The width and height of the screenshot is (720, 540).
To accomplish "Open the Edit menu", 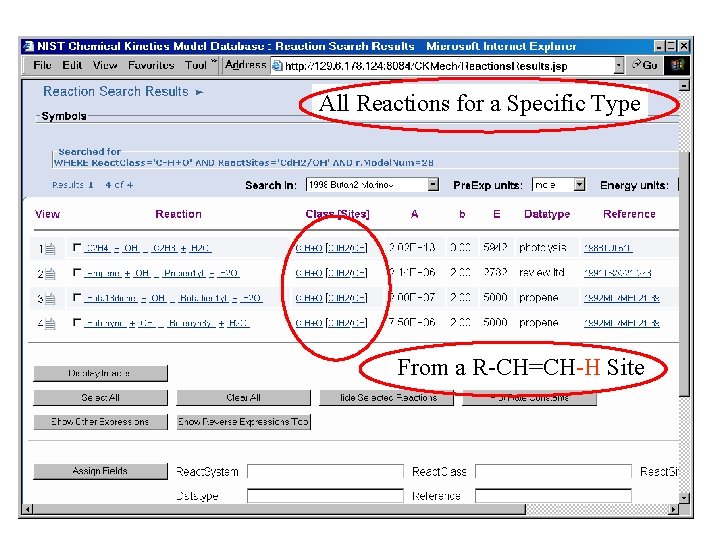I will 72,65.
